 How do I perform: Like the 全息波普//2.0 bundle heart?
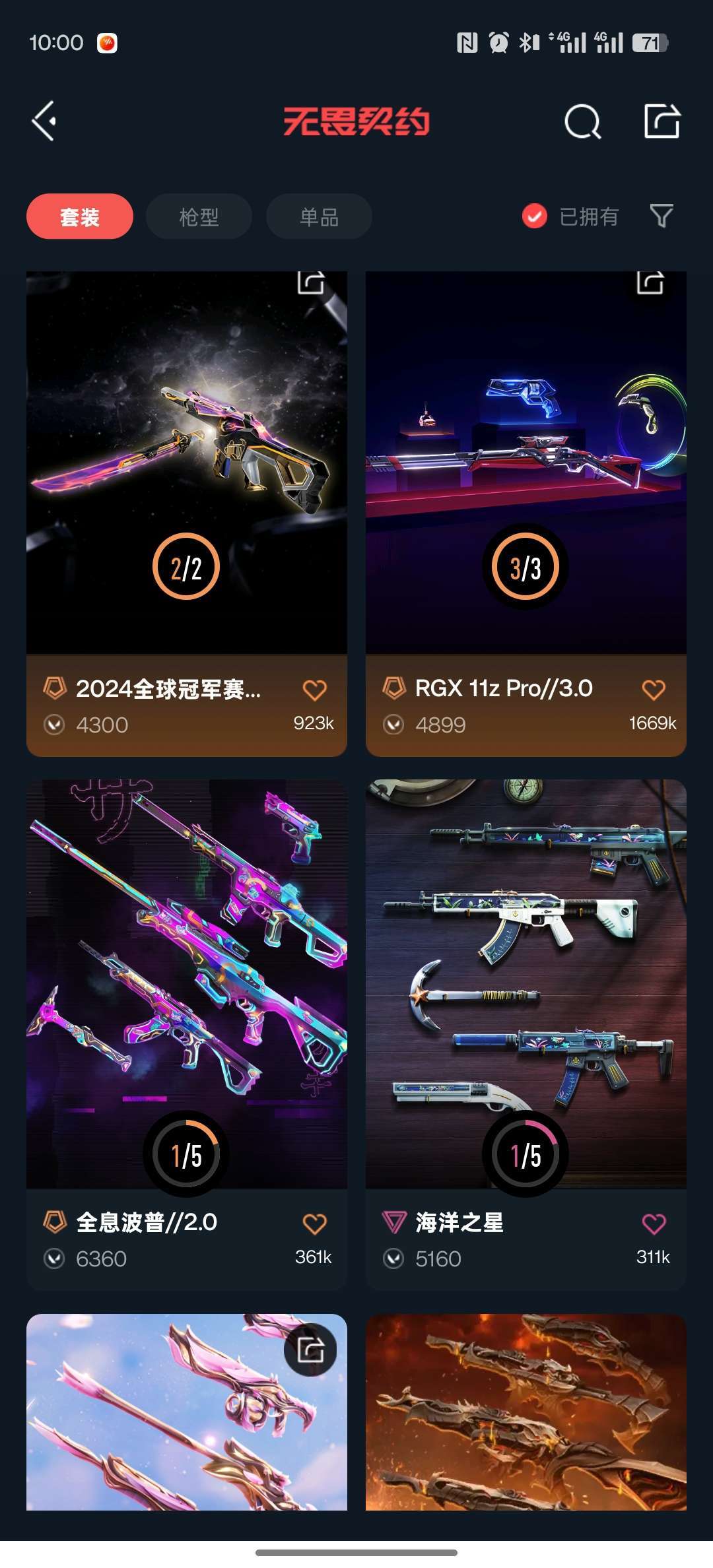pyautogui.click(x=315, y=1224)
